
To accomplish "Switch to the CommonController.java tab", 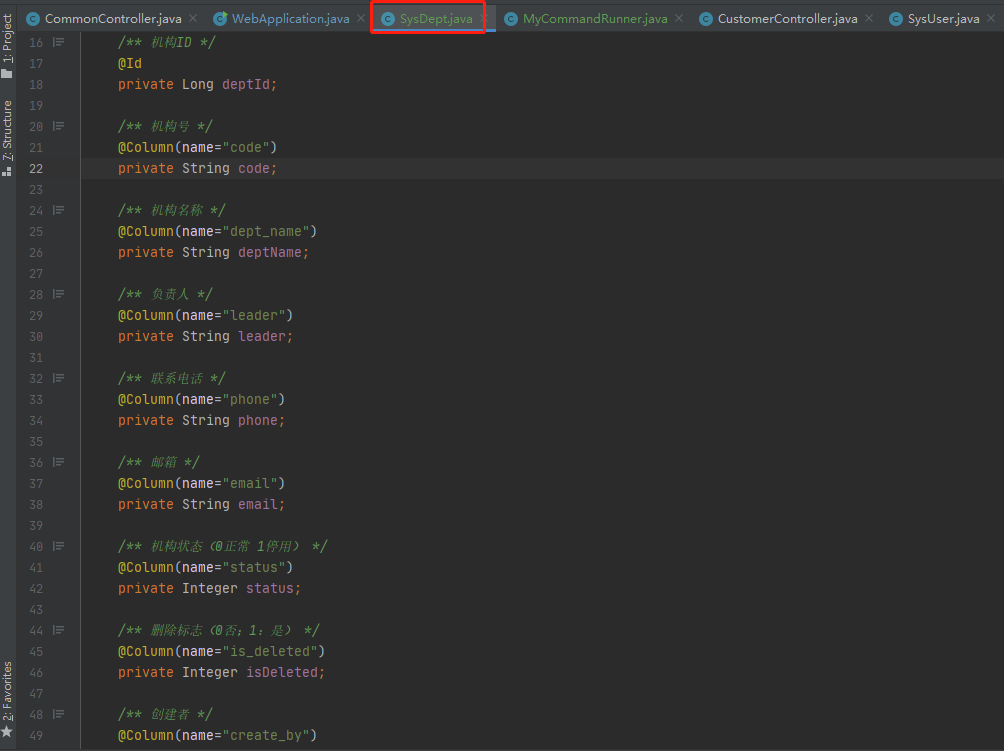I will point(113,19).
